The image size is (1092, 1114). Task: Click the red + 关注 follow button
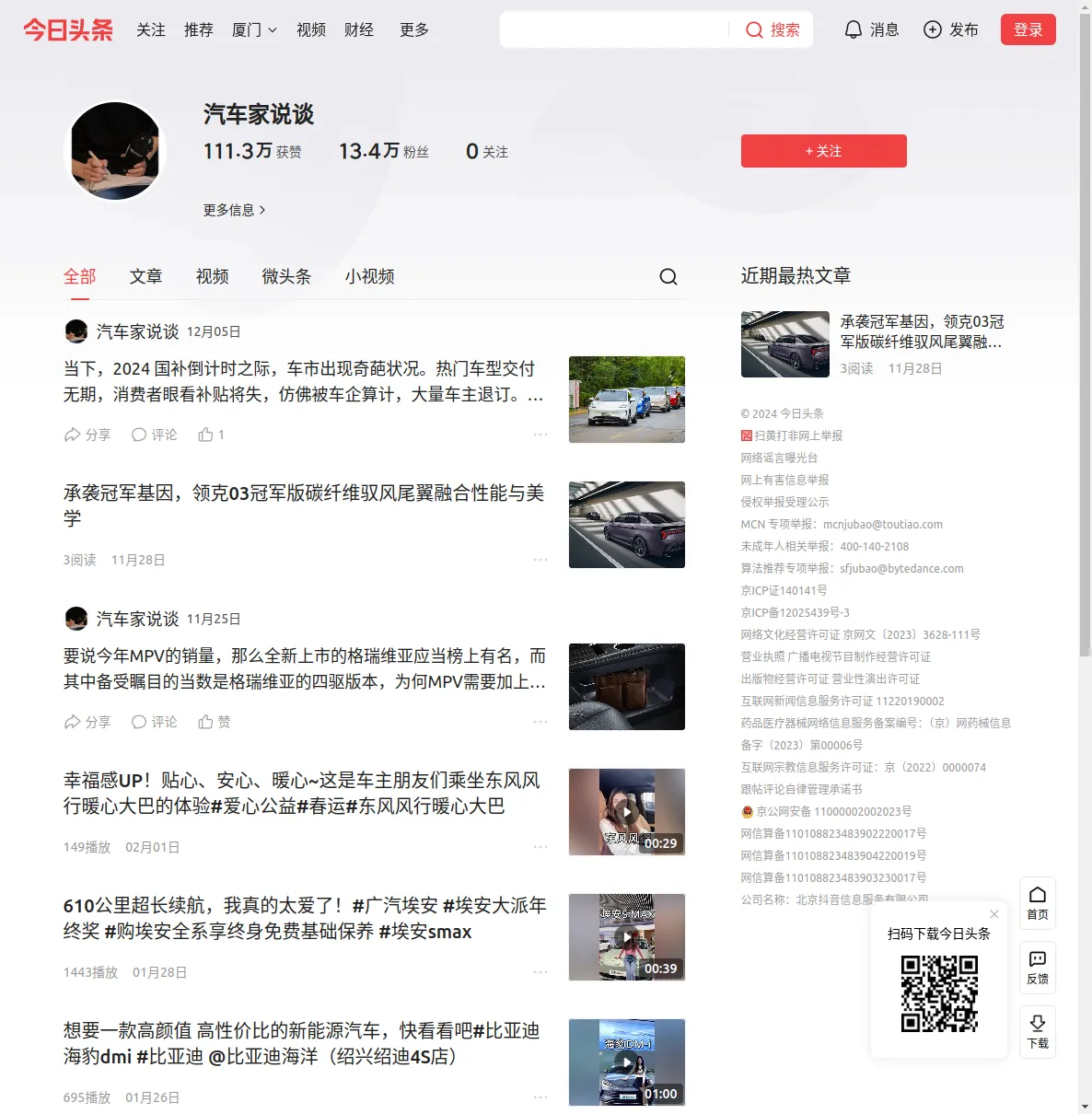824,151
